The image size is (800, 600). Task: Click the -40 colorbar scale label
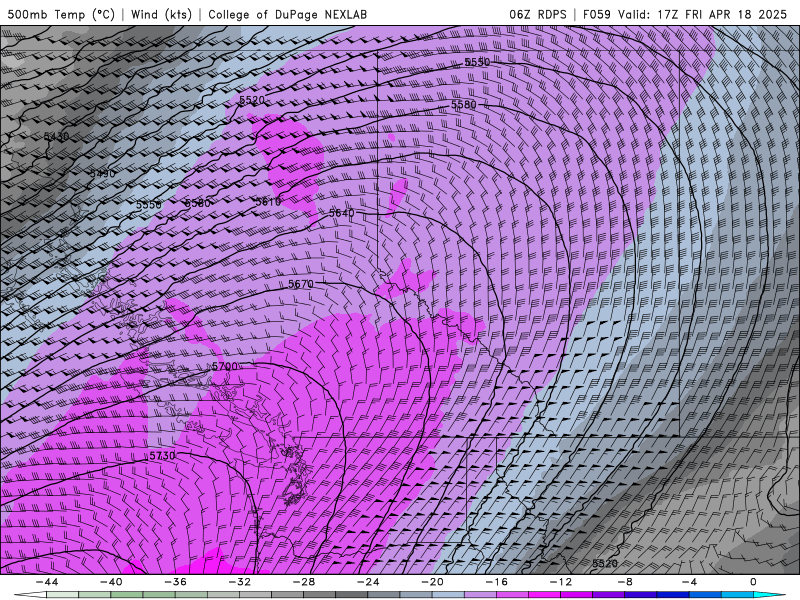pyautogui.click(x=111, y=582)
